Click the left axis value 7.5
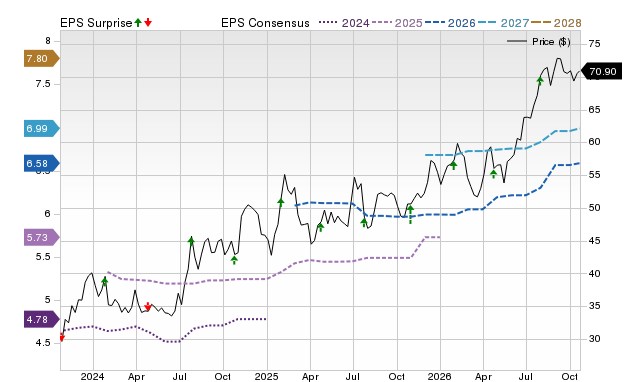Viewport: 640px width, 382px height. pos(43,84)
